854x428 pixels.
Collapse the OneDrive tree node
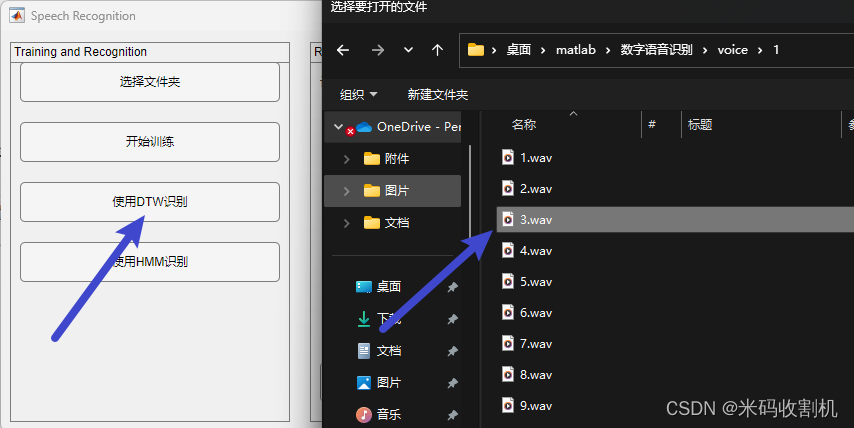pos(338,127)
